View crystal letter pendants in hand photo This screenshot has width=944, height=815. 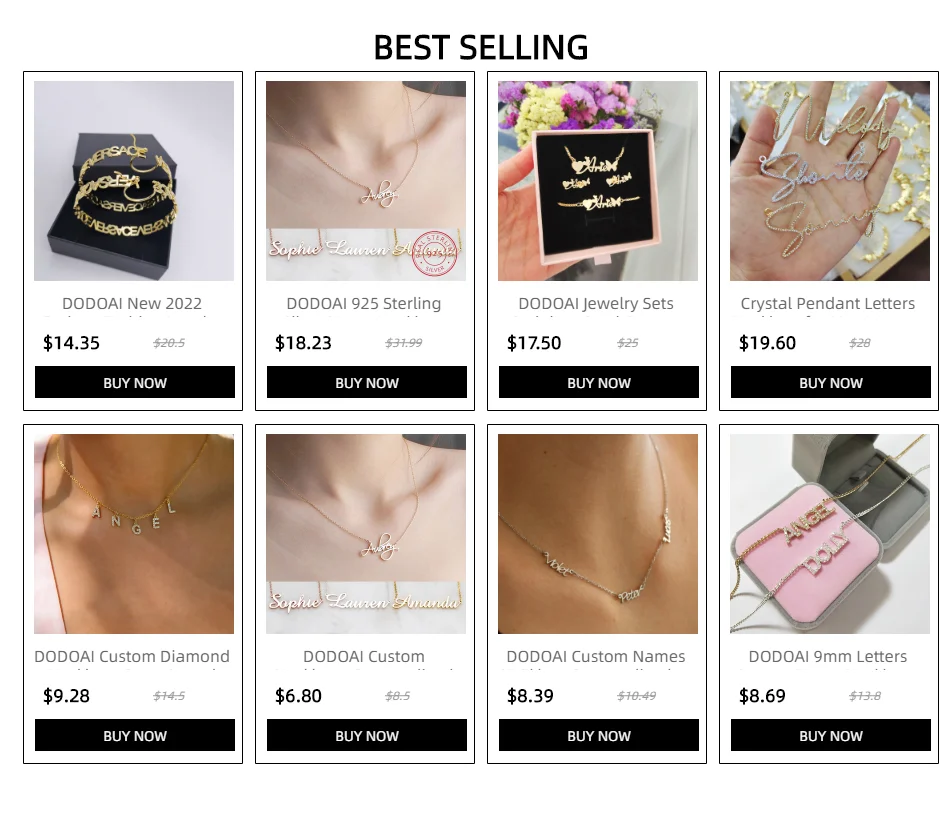pos(830,181)
